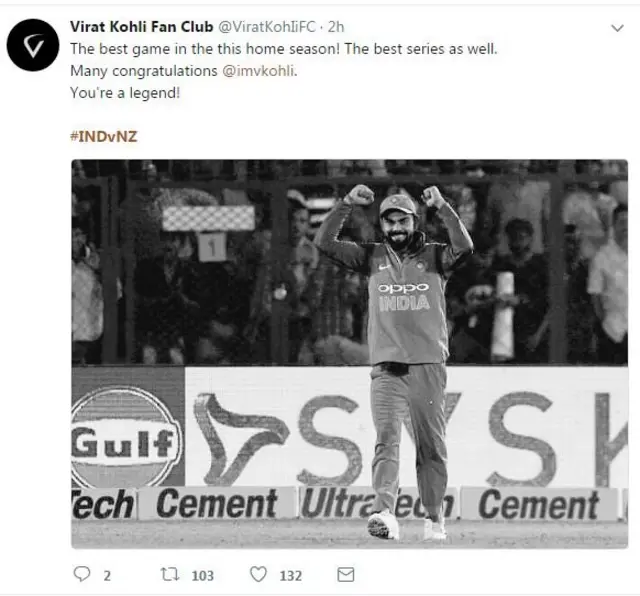This screenshot has width=640, height=596.
Task: Like the tweet with heart icon
Action: point(258,574)
